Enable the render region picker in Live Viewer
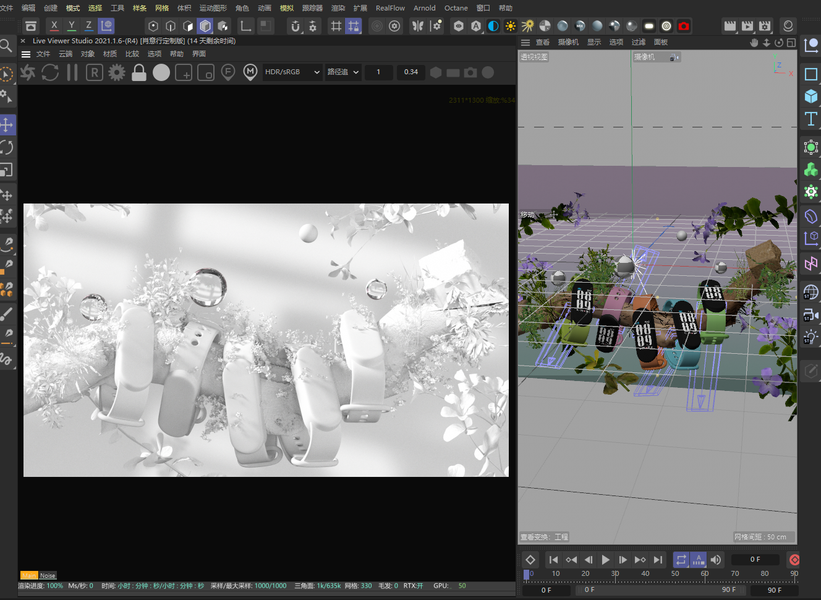The image size is (821, 600). pyautogui.click(x=183, y=73)
